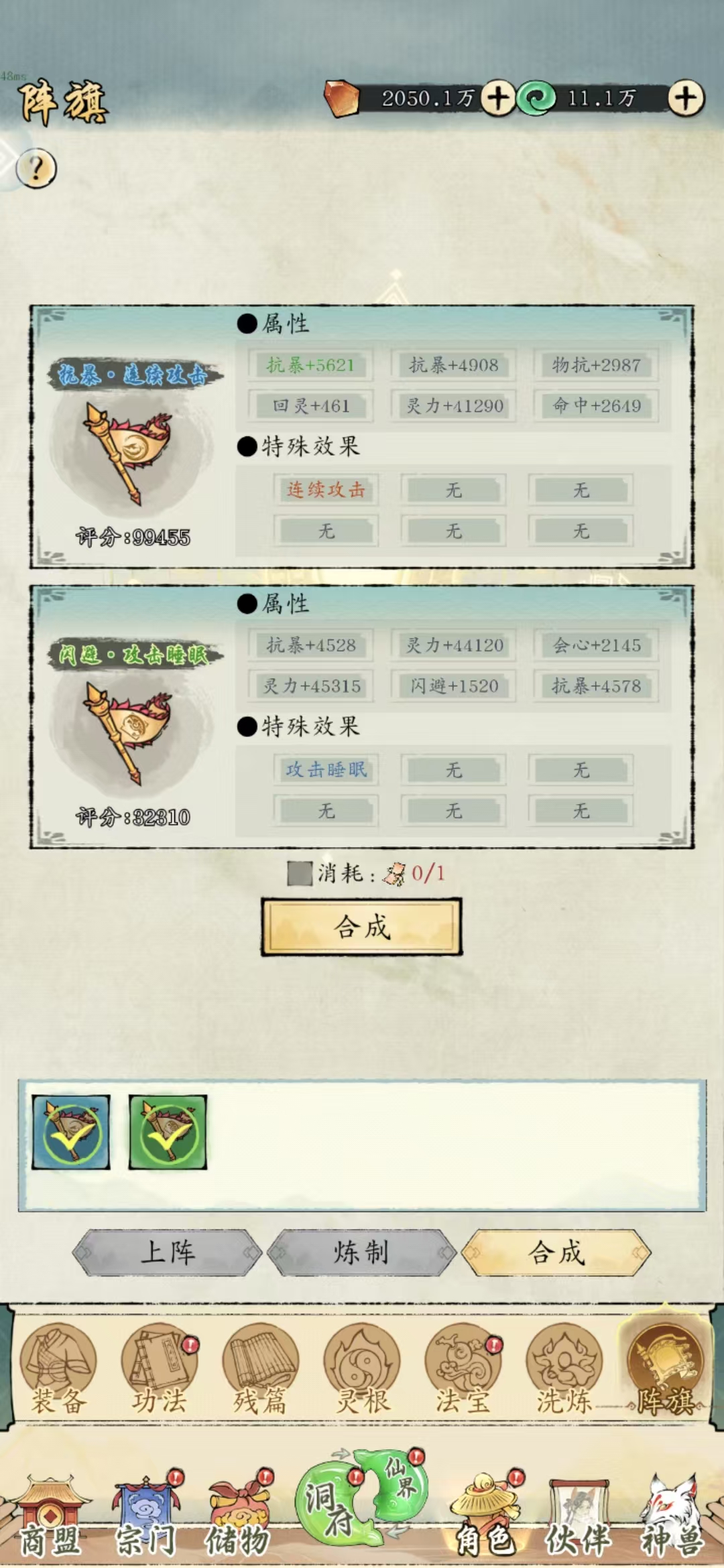Image resolution: width=724 pixels, height=1568 pixels.
Task: Open the 洗炼 refinement icon
Action: point(564,1368)
